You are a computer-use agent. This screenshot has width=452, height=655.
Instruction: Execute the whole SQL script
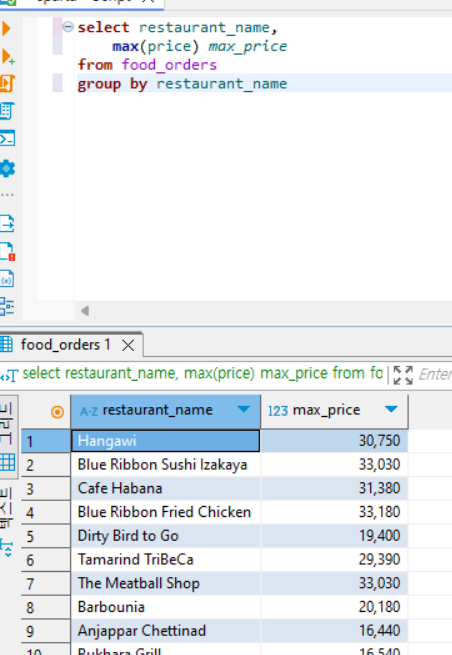tap(7, 84)
